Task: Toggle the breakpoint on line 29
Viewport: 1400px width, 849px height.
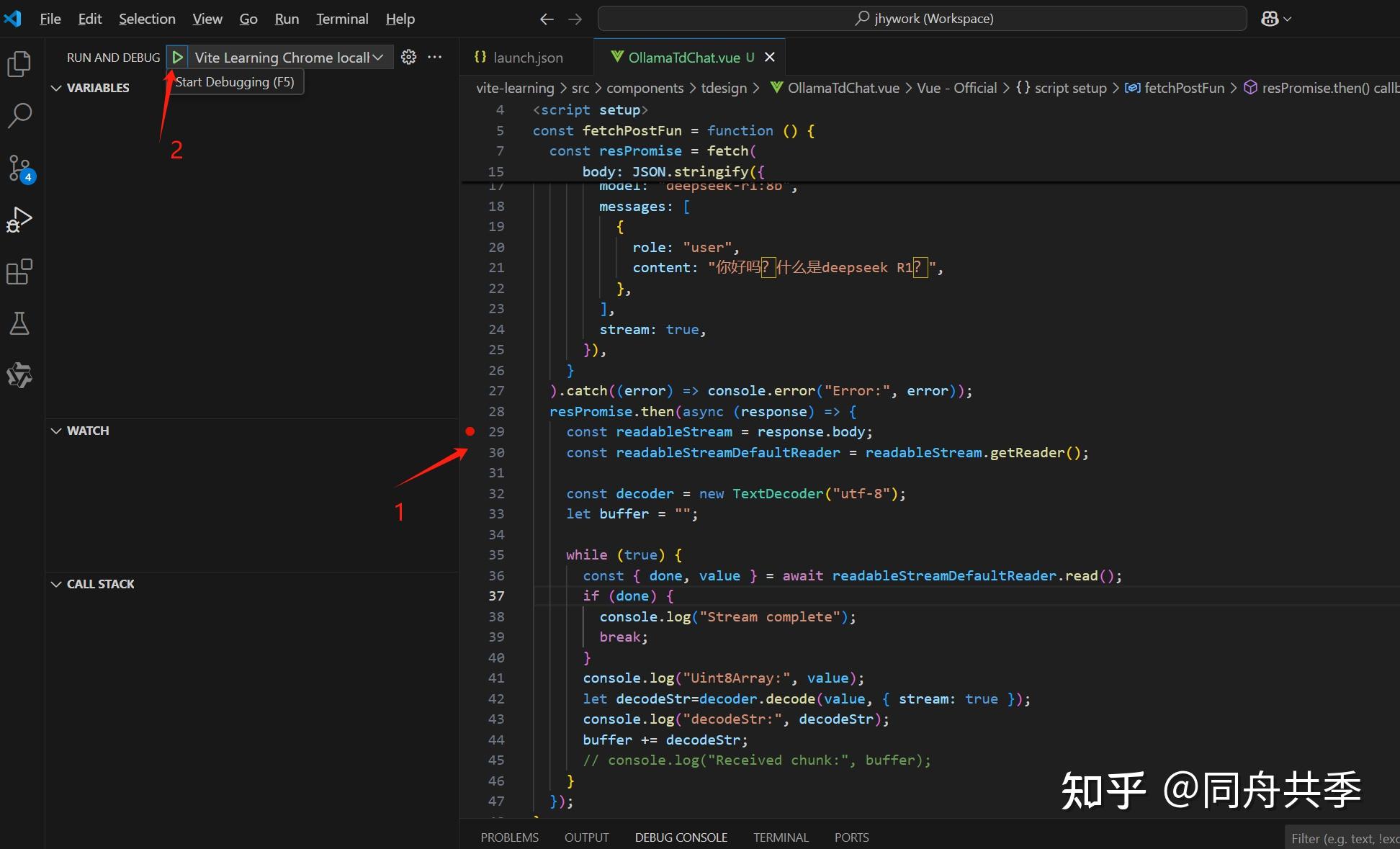Action: [470, 431]
